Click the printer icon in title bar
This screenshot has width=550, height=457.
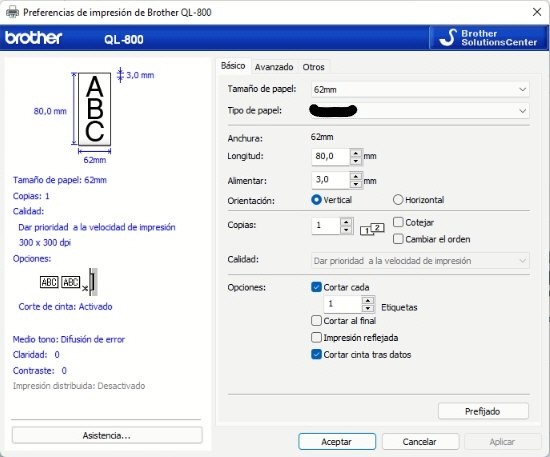[12, 12]
